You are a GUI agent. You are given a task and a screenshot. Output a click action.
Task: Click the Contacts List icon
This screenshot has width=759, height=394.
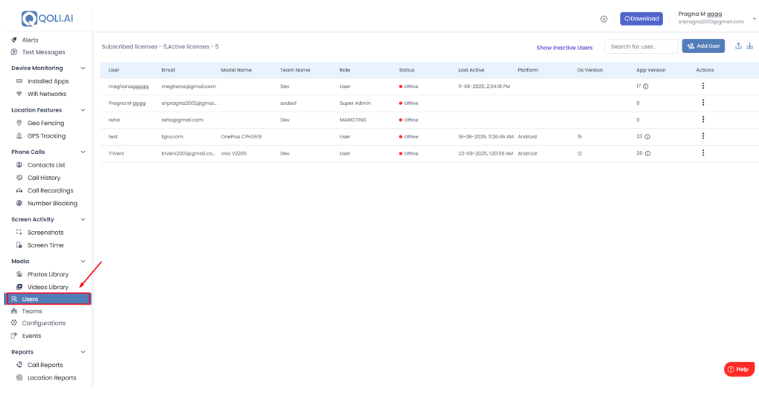(x=19, y=165)
